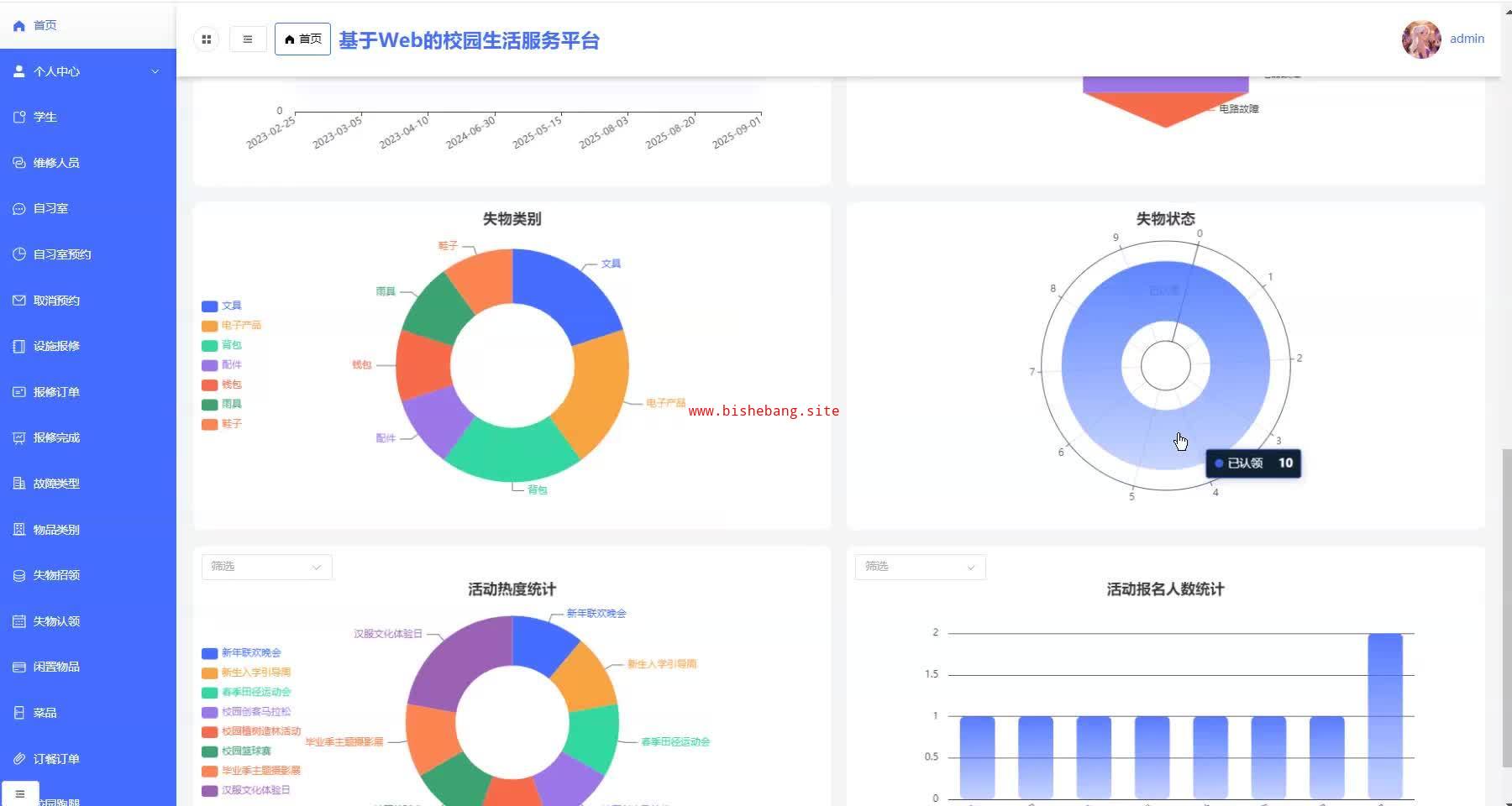This screenshot has width=1512, height=806.
Task: Click the 背包 green legend swatch
Action: point(210,345)
